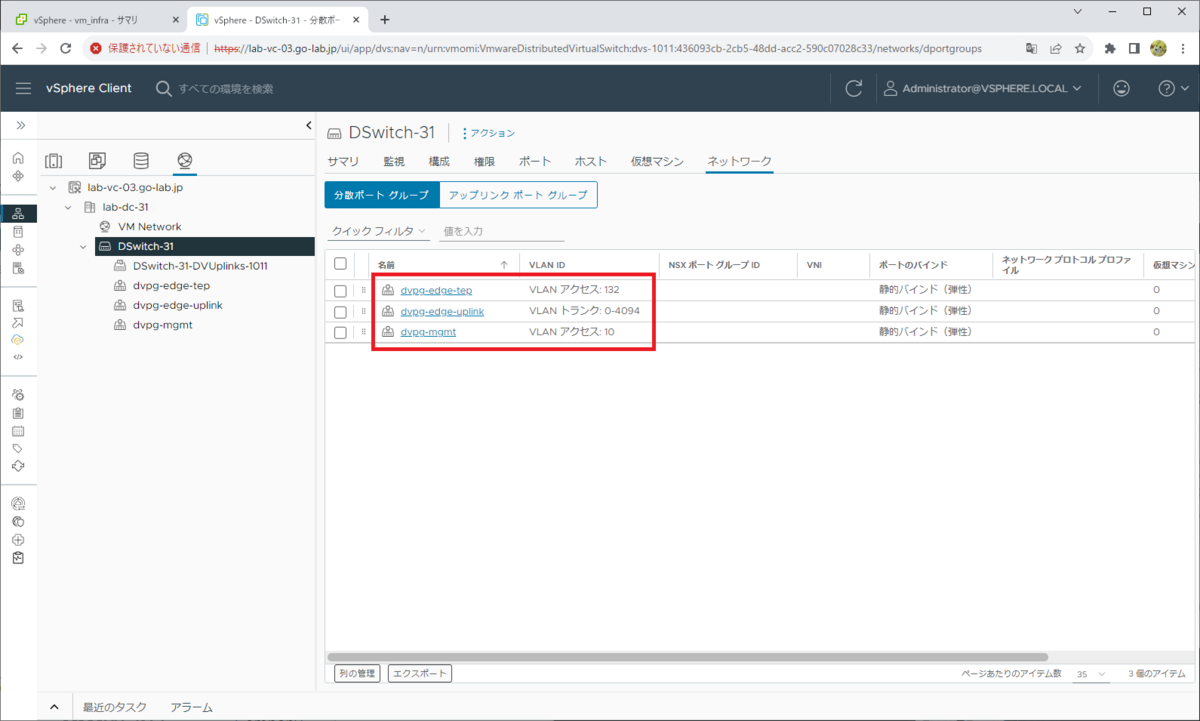Open the help question-mark menu
This screenshot has width=1200, height=721.
click(1172, 88)
